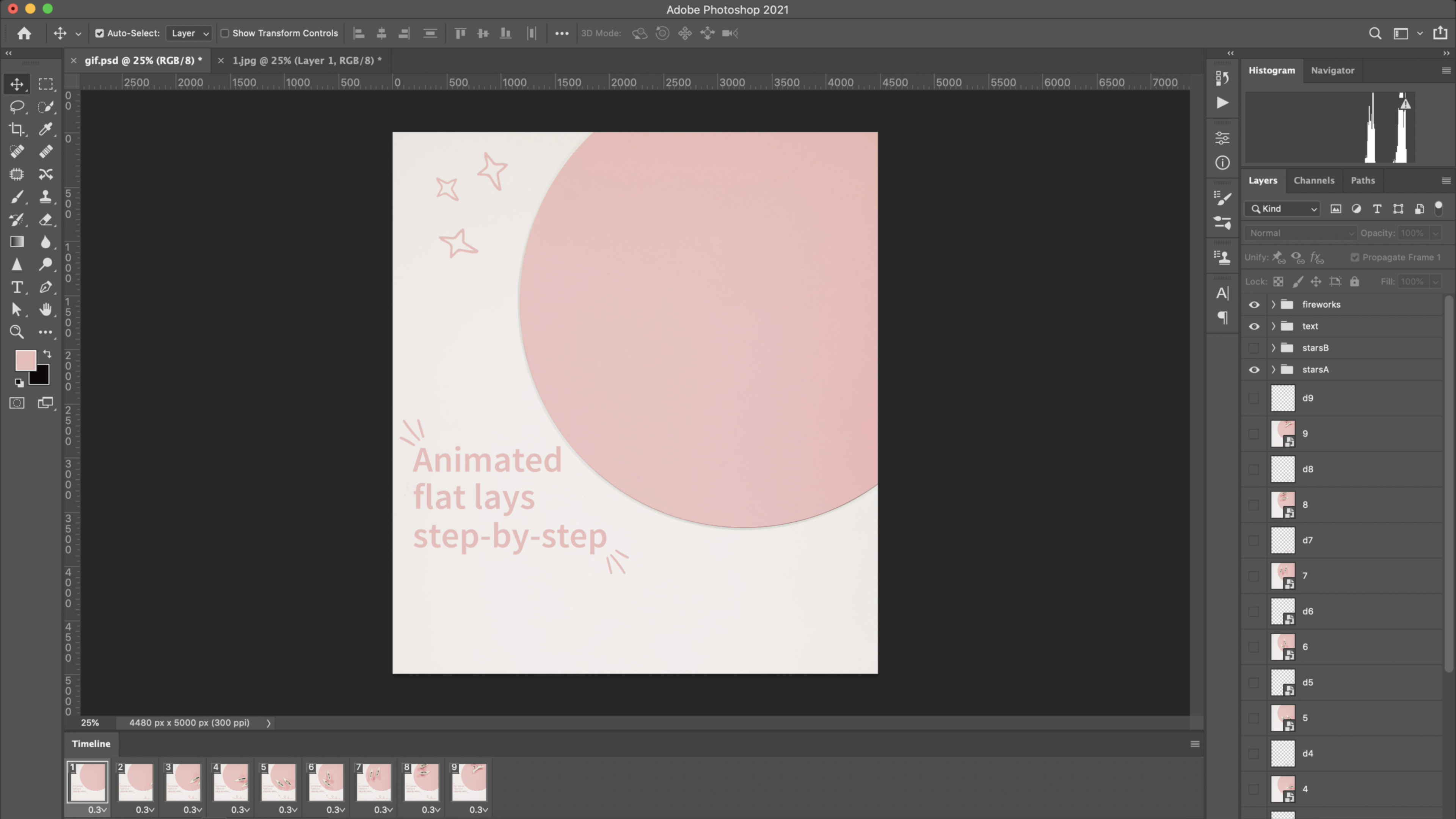1456x819 pixels.
Task: Open the Auto-Select Layer dropdown
Action: [189, 33]
